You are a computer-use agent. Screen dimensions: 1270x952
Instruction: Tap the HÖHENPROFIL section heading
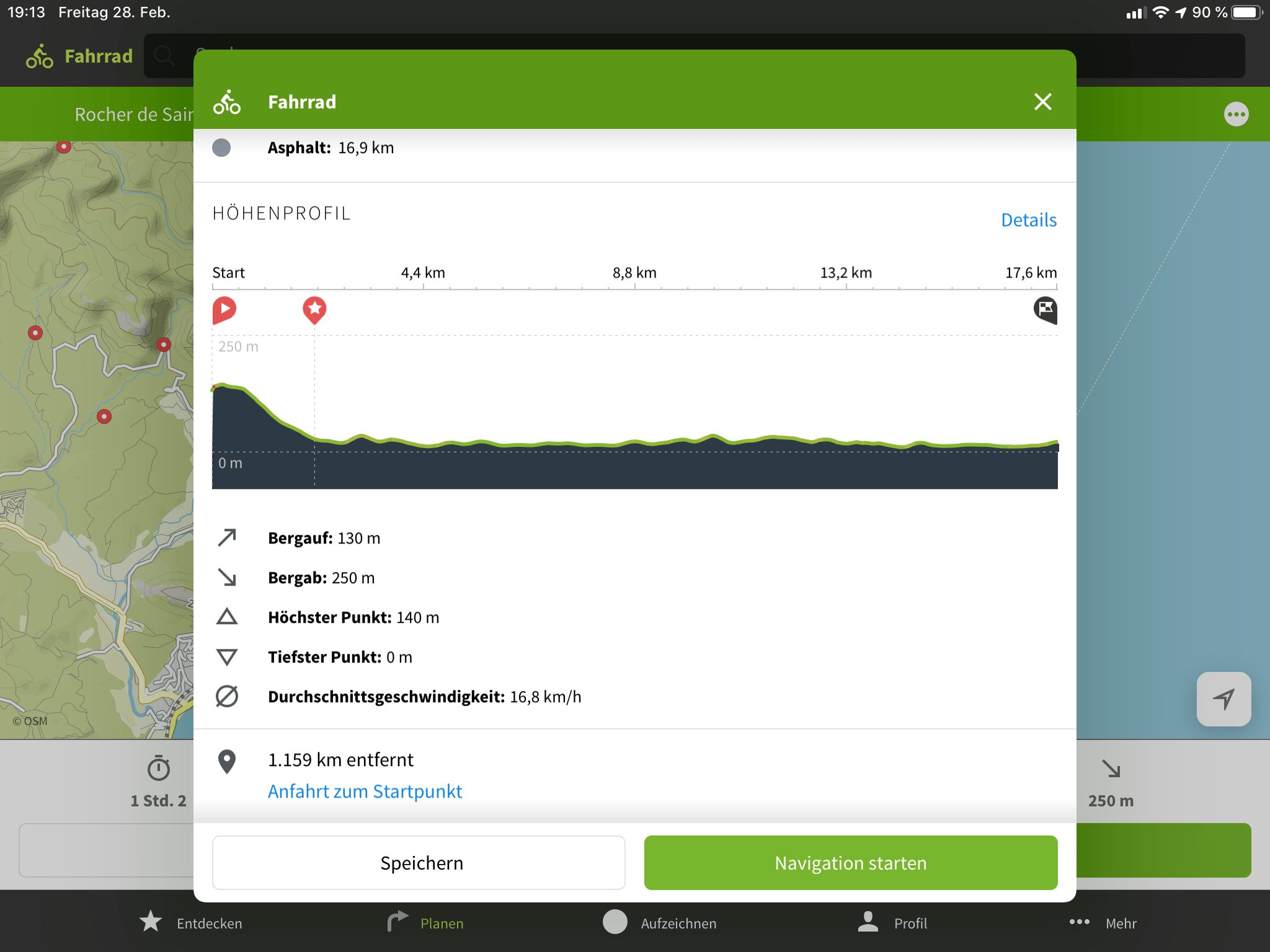point(282,213)
